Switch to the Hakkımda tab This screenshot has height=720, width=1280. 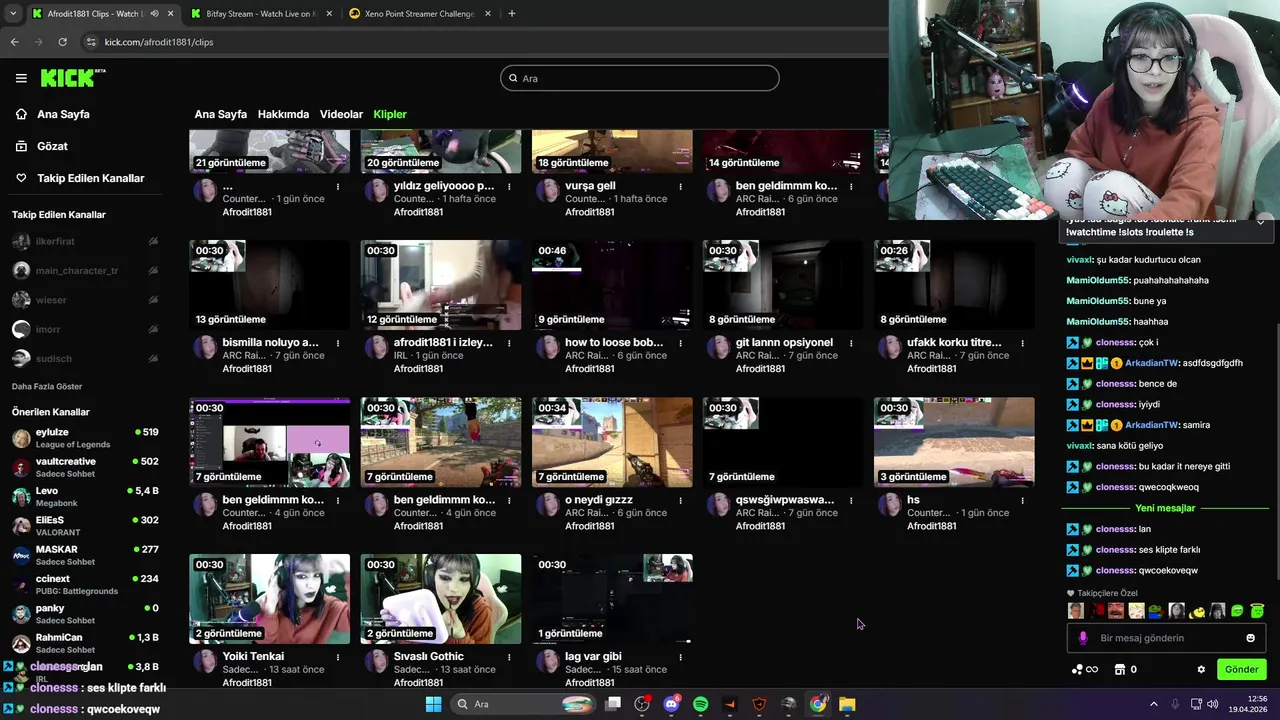pyautogui.click(x=283, y=114)
